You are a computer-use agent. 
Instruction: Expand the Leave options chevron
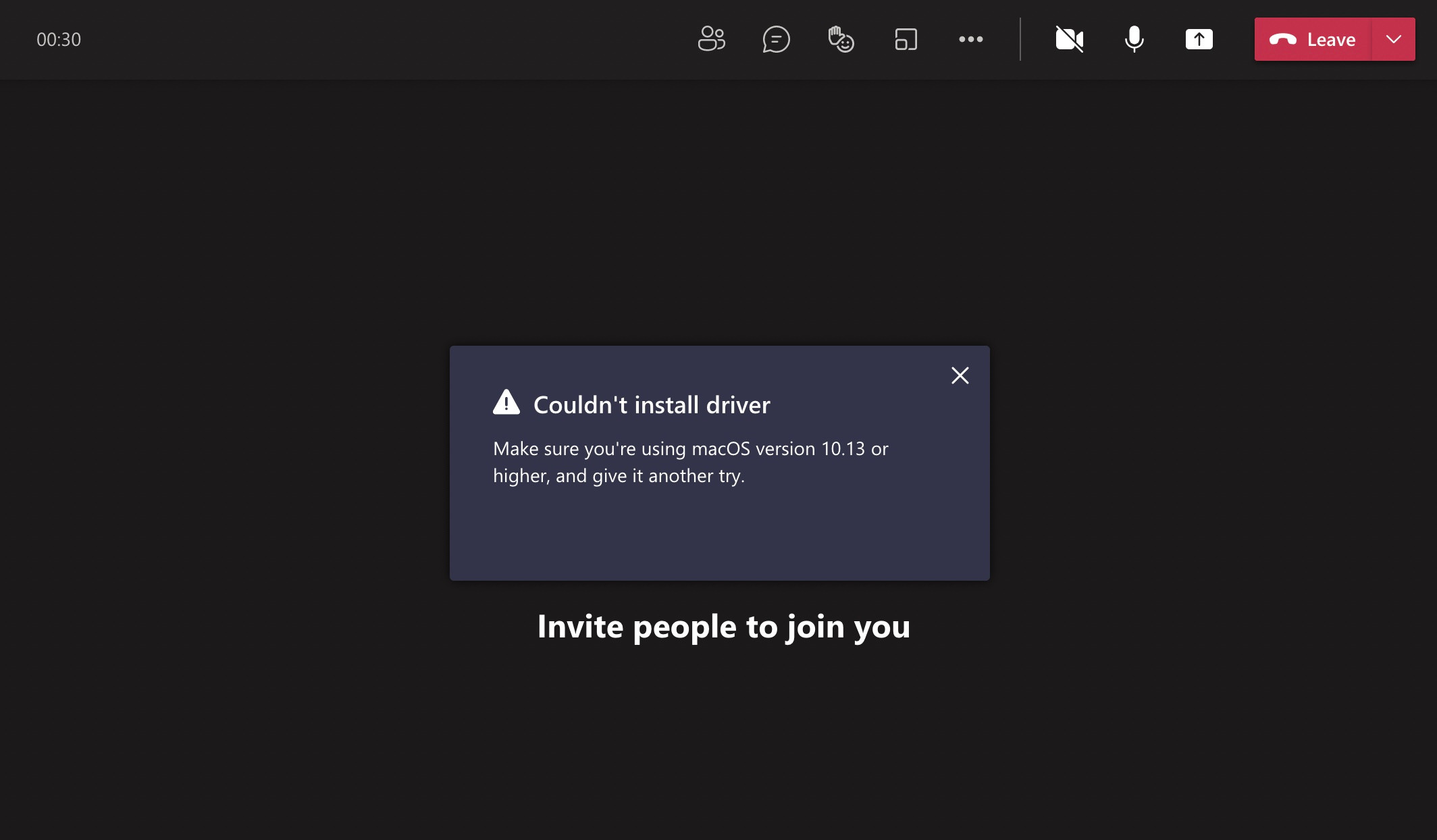pos(1393,39)
